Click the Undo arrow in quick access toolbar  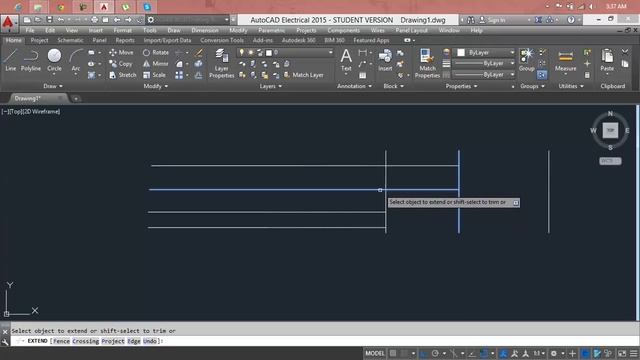coord(61,20)
